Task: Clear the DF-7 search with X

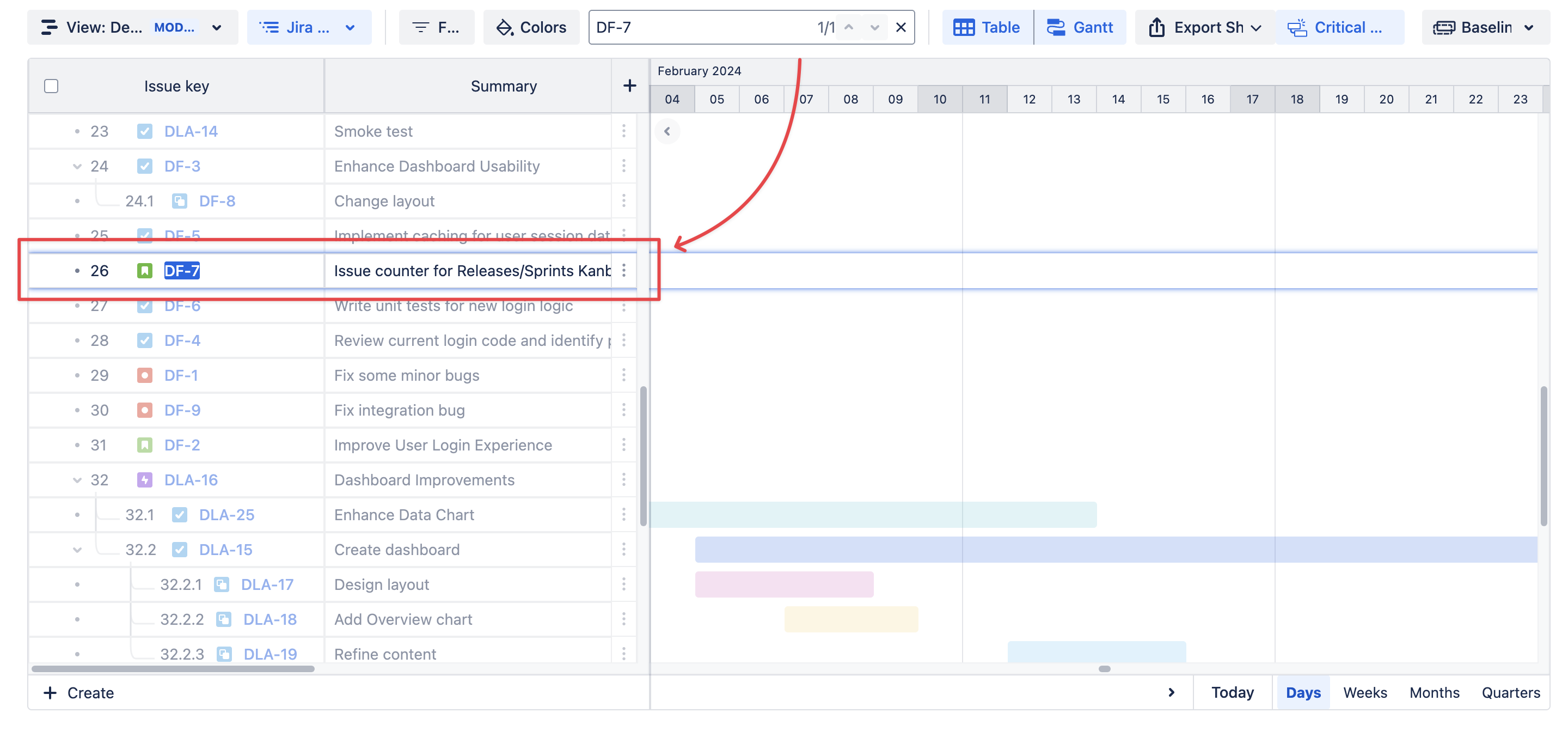Action: (901, 27)
